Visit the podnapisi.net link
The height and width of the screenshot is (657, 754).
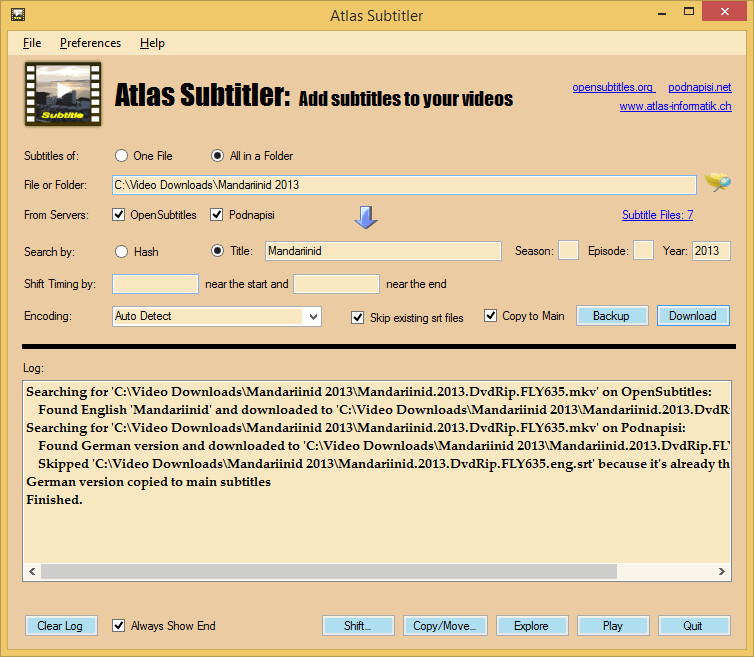(x=700, y=87)
